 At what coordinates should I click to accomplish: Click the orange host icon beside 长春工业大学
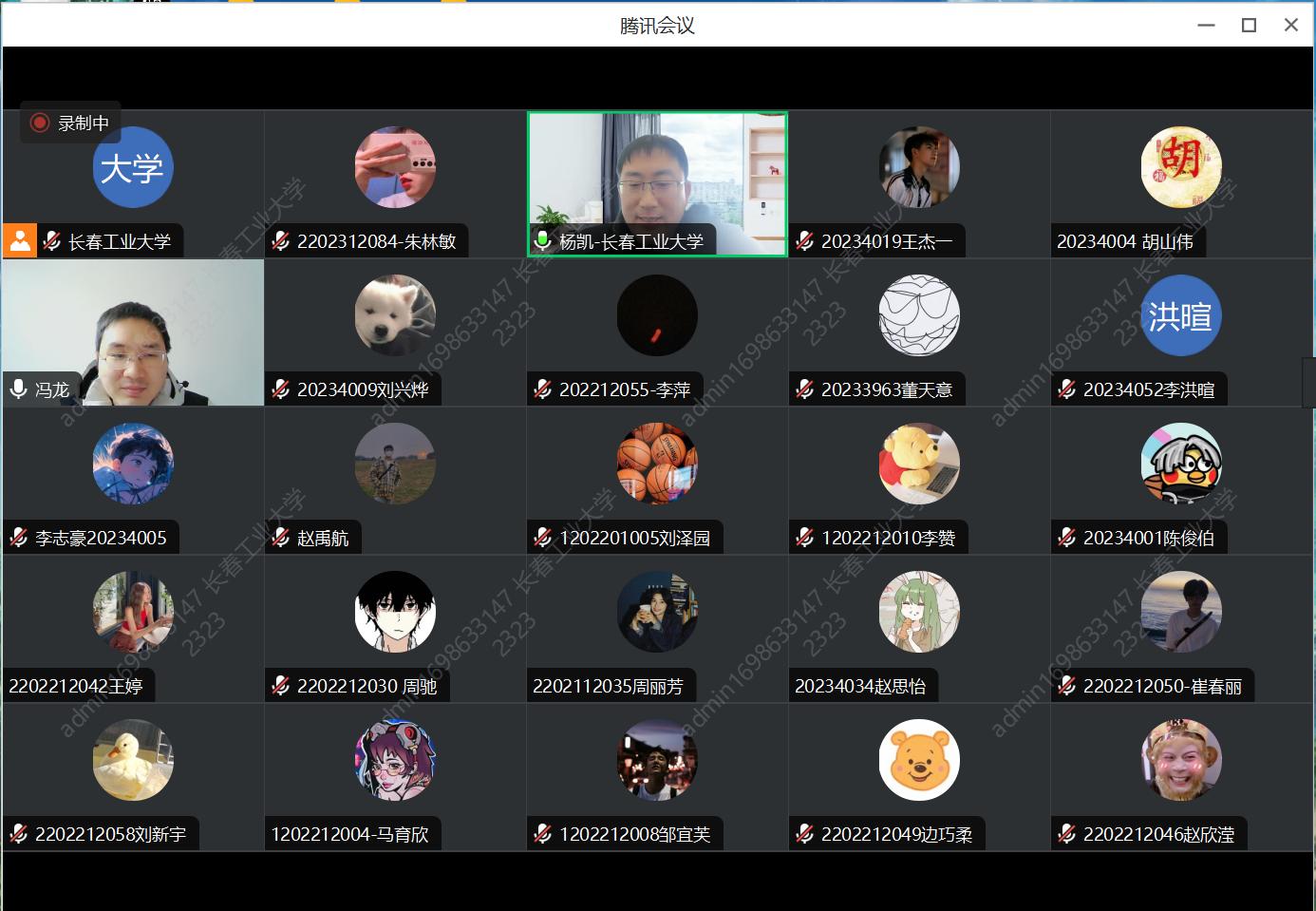19,240
